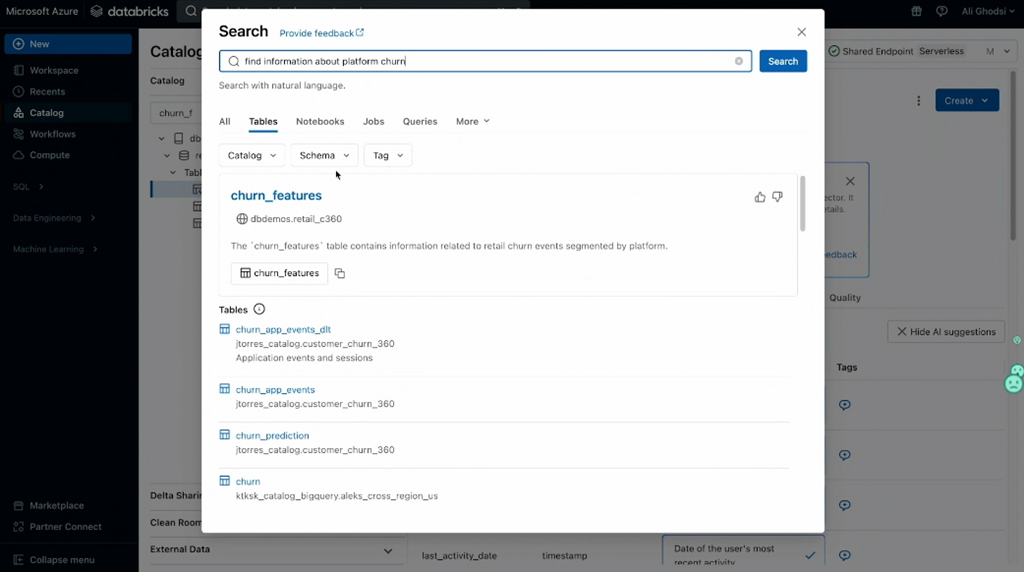
Task: Switch to the Tables tab
Action: [x=263, y=121]
